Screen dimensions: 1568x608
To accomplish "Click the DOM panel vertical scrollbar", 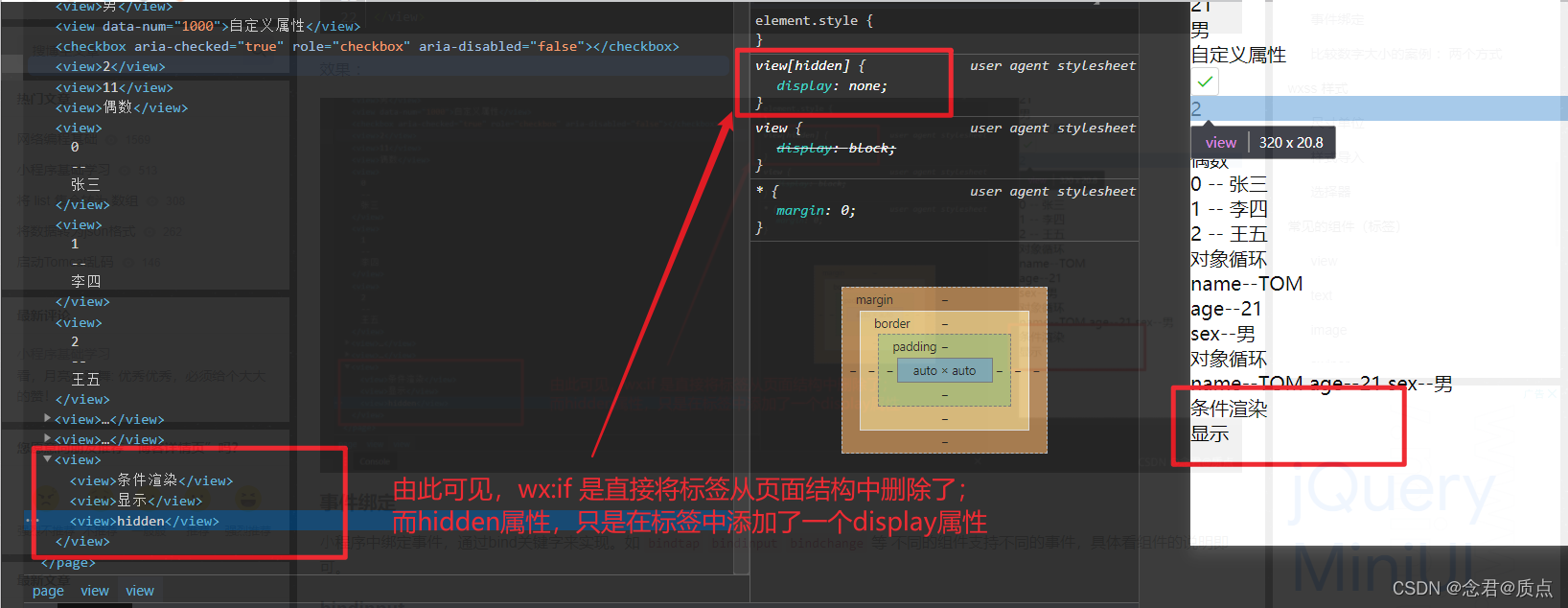I will (740, 288).
